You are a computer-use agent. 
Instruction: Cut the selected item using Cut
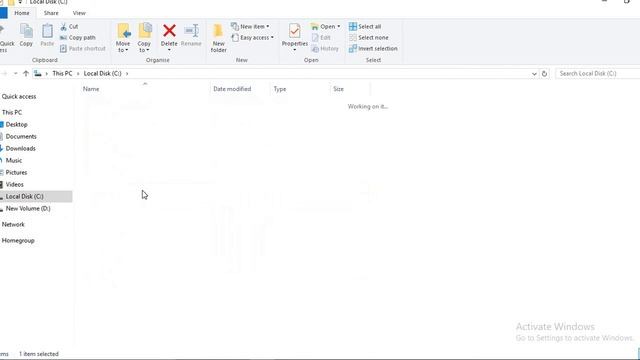pyautogui.click(x=69, y=27)
